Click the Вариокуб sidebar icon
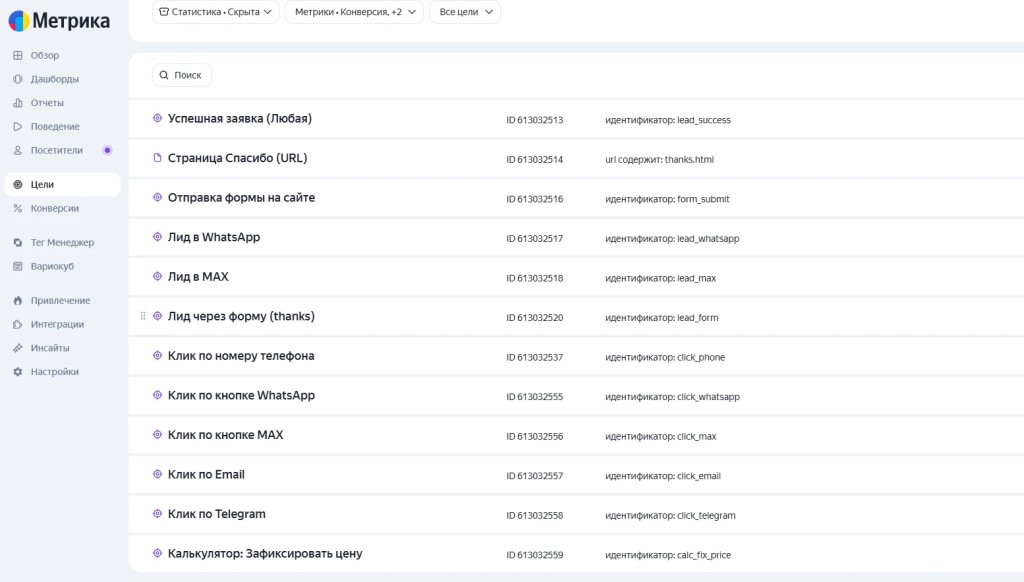This screenshot has width=1024, height=582. tap(18, 267)
